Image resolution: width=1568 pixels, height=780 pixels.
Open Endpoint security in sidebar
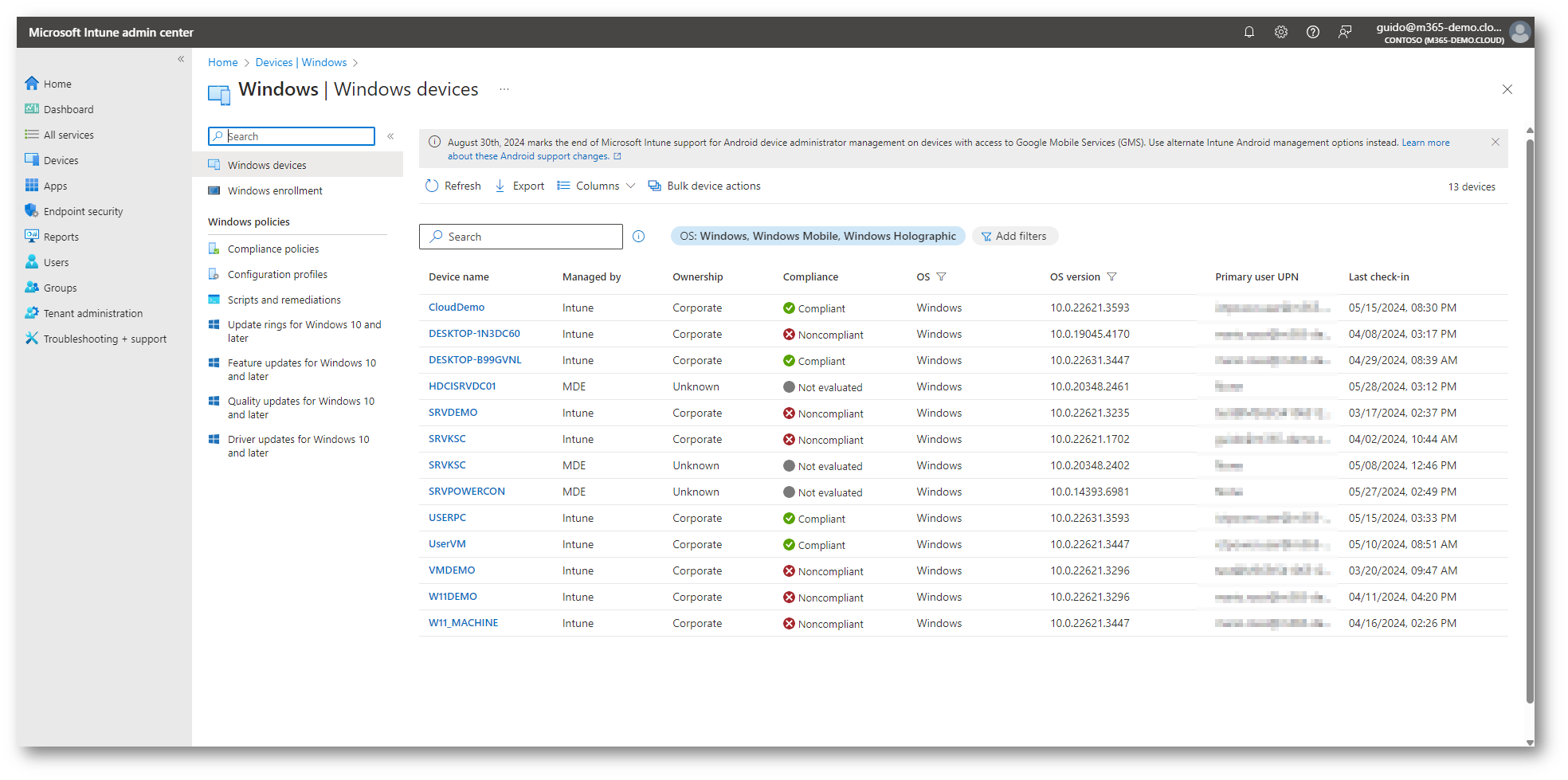pos(83,211)
